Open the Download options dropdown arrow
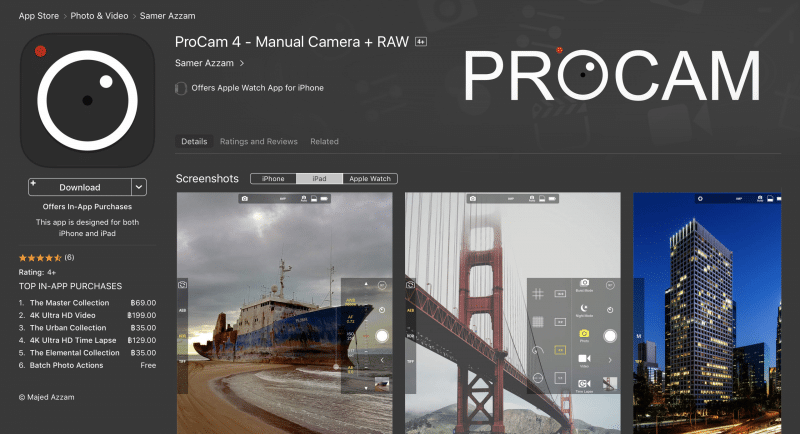 click(139, 187)
